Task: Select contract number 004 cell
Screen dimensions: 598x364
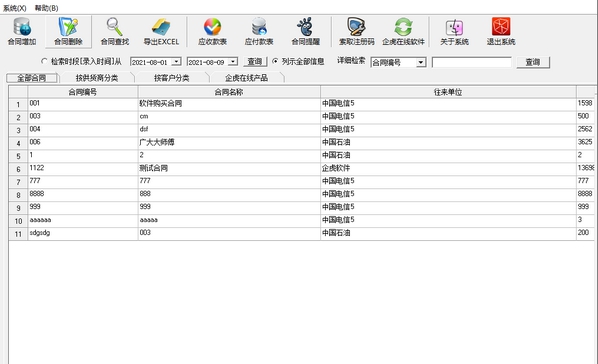Action: point(83,130)
